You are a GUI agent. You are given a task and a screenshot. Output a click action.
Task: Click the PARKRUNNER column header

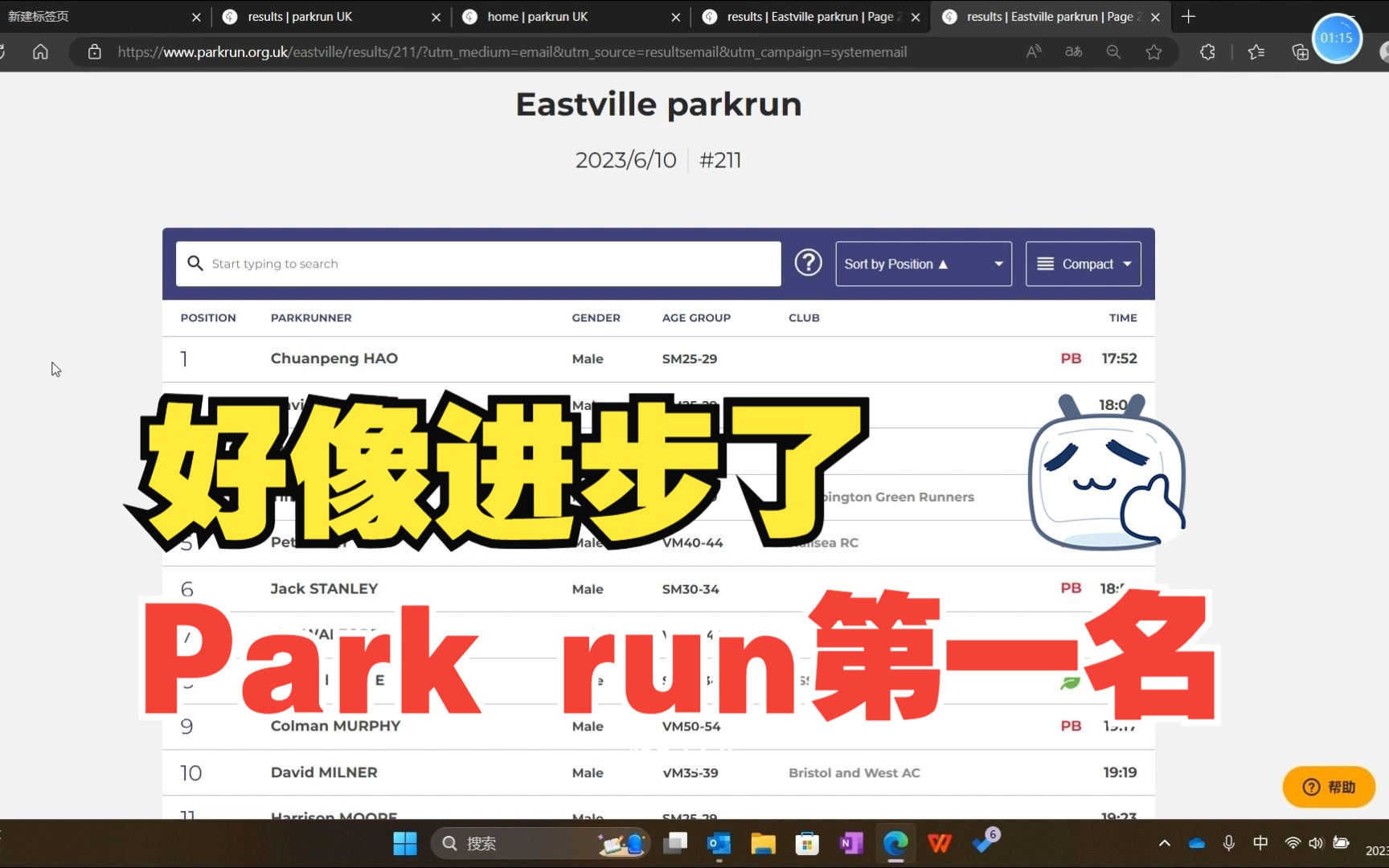[x=311, y=317]
